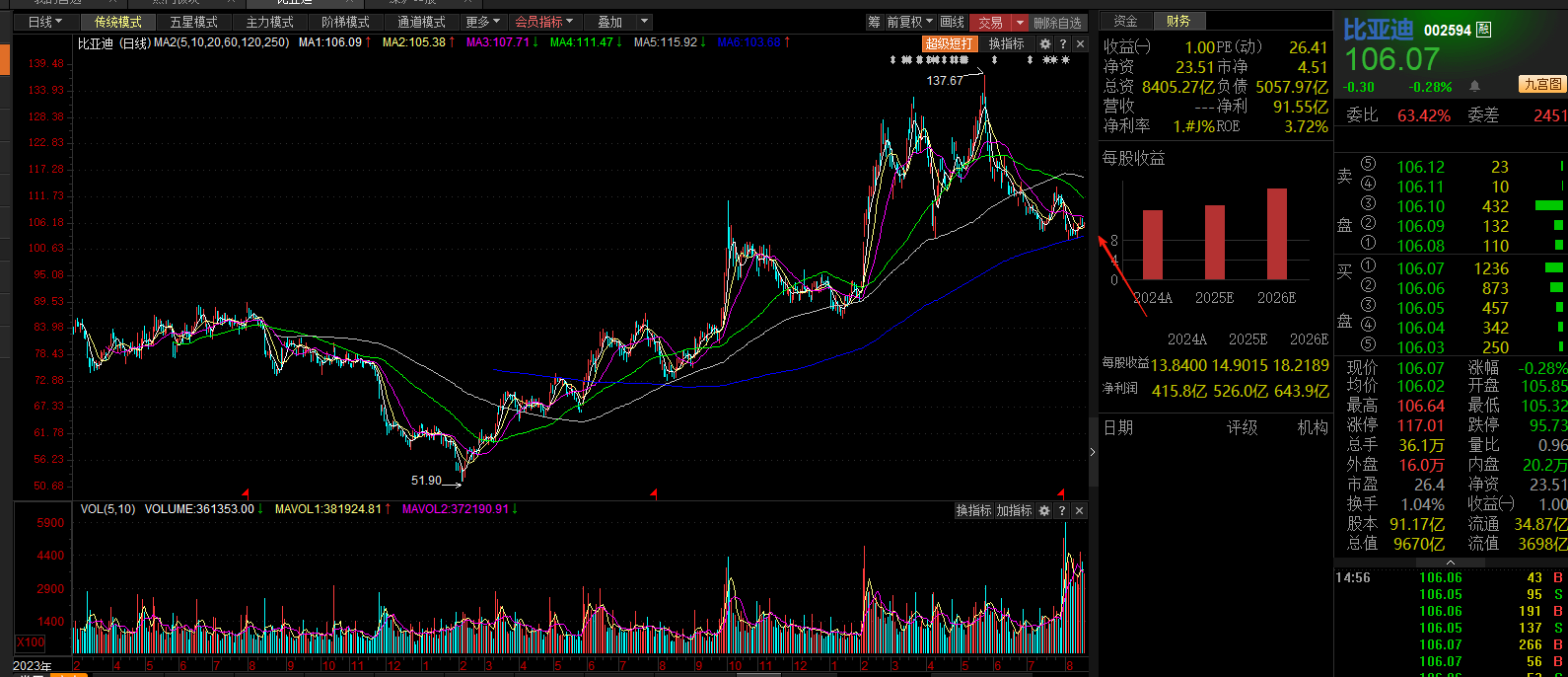Click tick row with volume 266
1568x677 pixels.
(1450, 644)
